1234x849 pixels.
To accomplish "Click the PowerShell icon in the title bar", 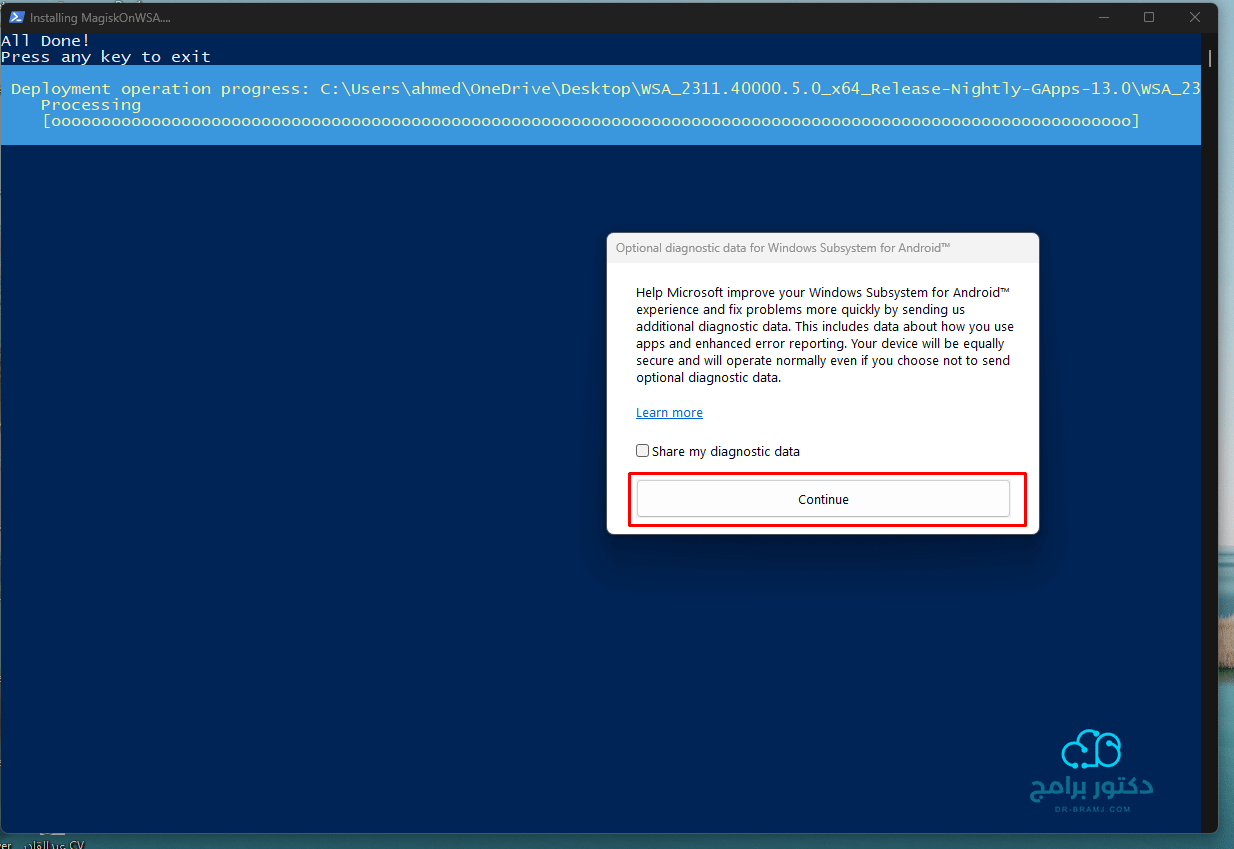I will 17,18.
